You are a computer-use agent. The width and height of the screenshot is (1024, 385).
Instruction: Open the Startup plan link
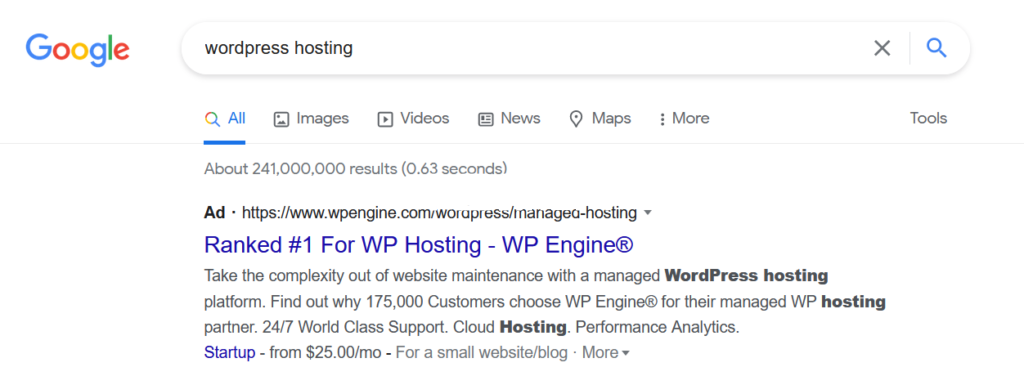[x=229, y=353]
